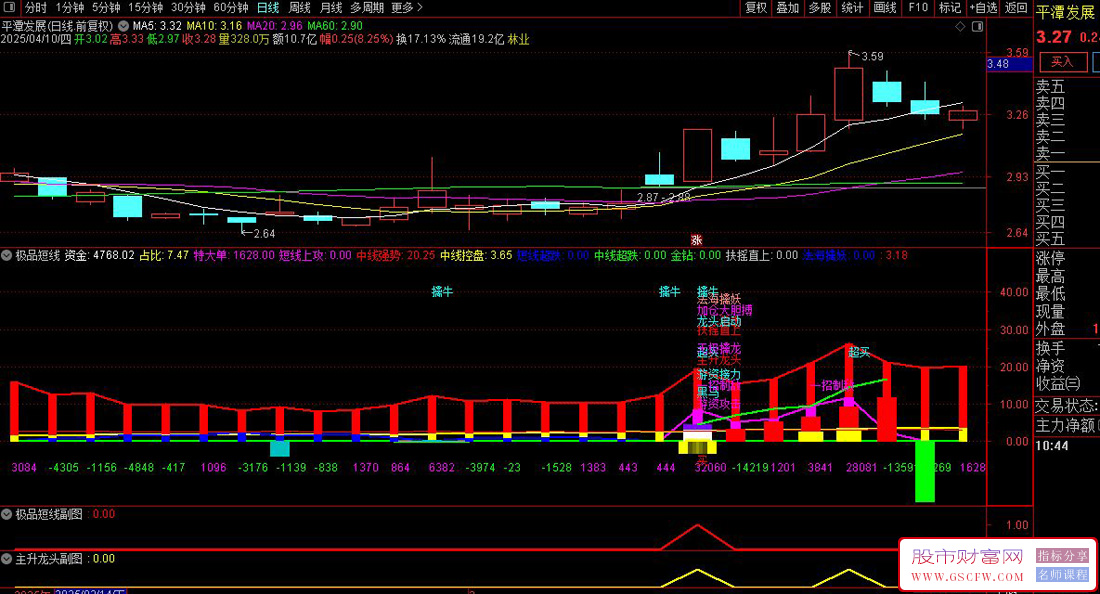Click the tall green bar in indicator panel
1100x594 pixels.
tap(925, 471)
